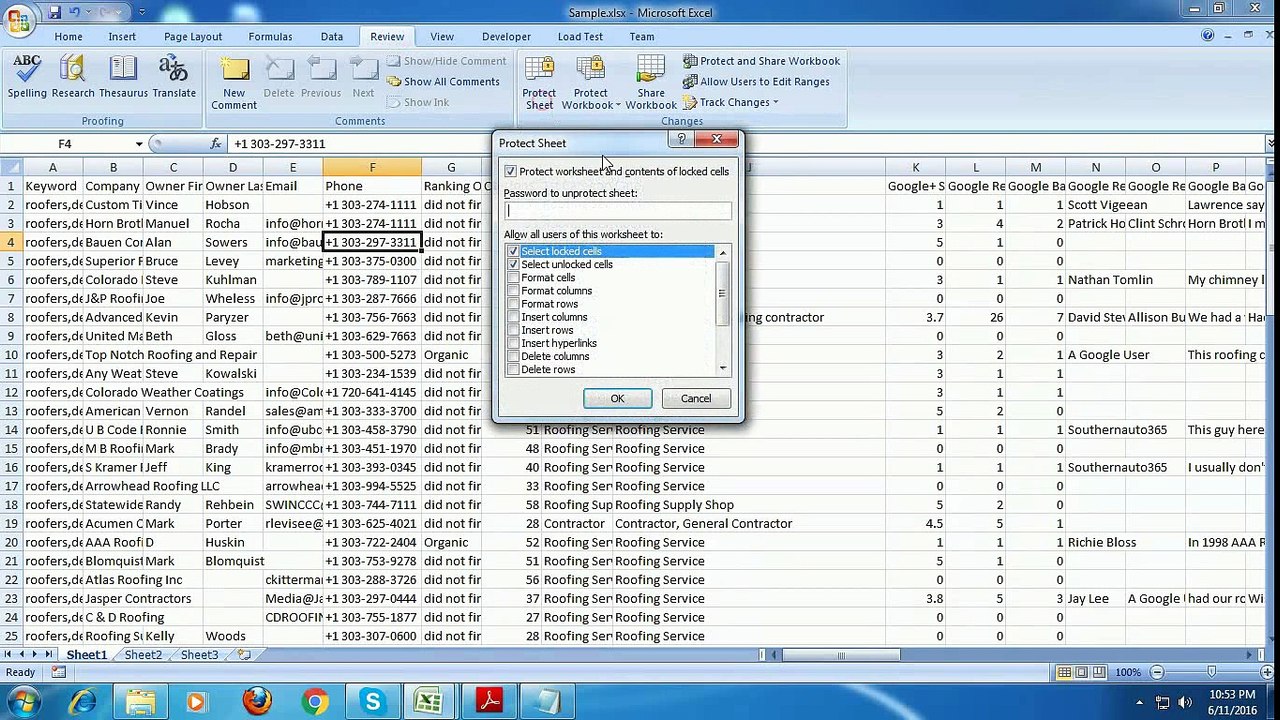The image size is (1280, 720).
Task: Click the Password to unprotect sheet field
Action: point(618,210)
